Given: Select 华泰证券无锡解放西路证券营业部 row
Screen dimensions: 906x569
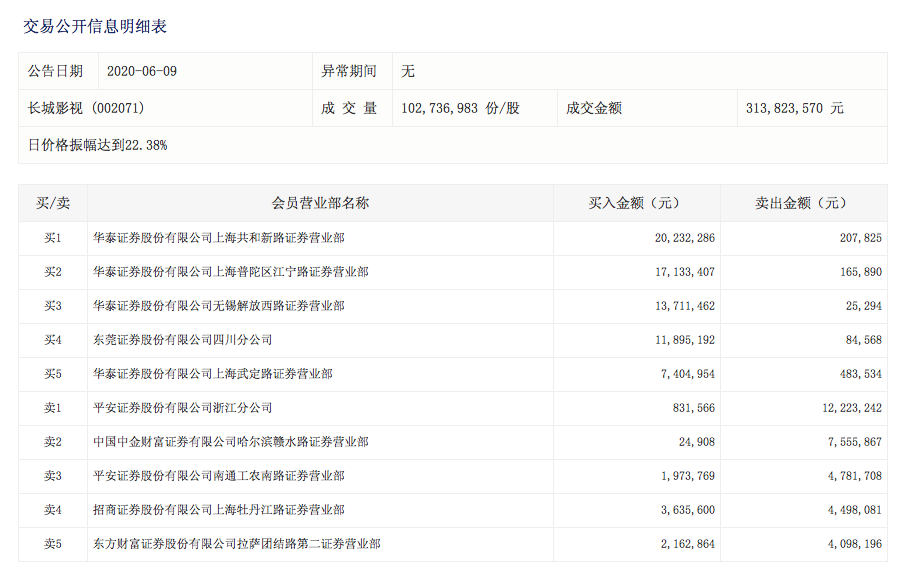Looking at the screenshot, I should (219, 306).
